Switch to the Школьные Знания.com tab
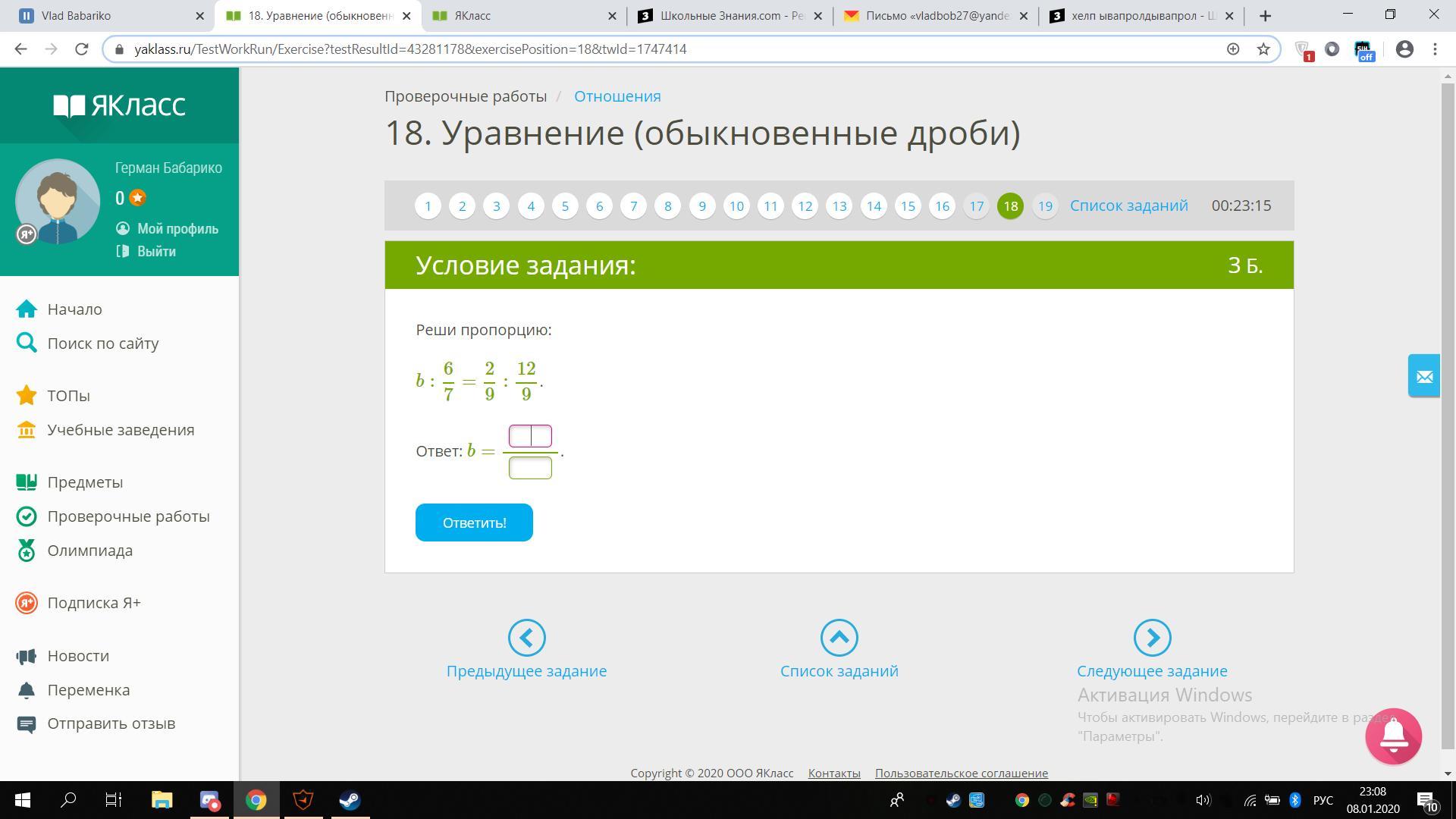Image resolution: width=1456 pixels, height=819 pixels. click(x=730, y=16)
